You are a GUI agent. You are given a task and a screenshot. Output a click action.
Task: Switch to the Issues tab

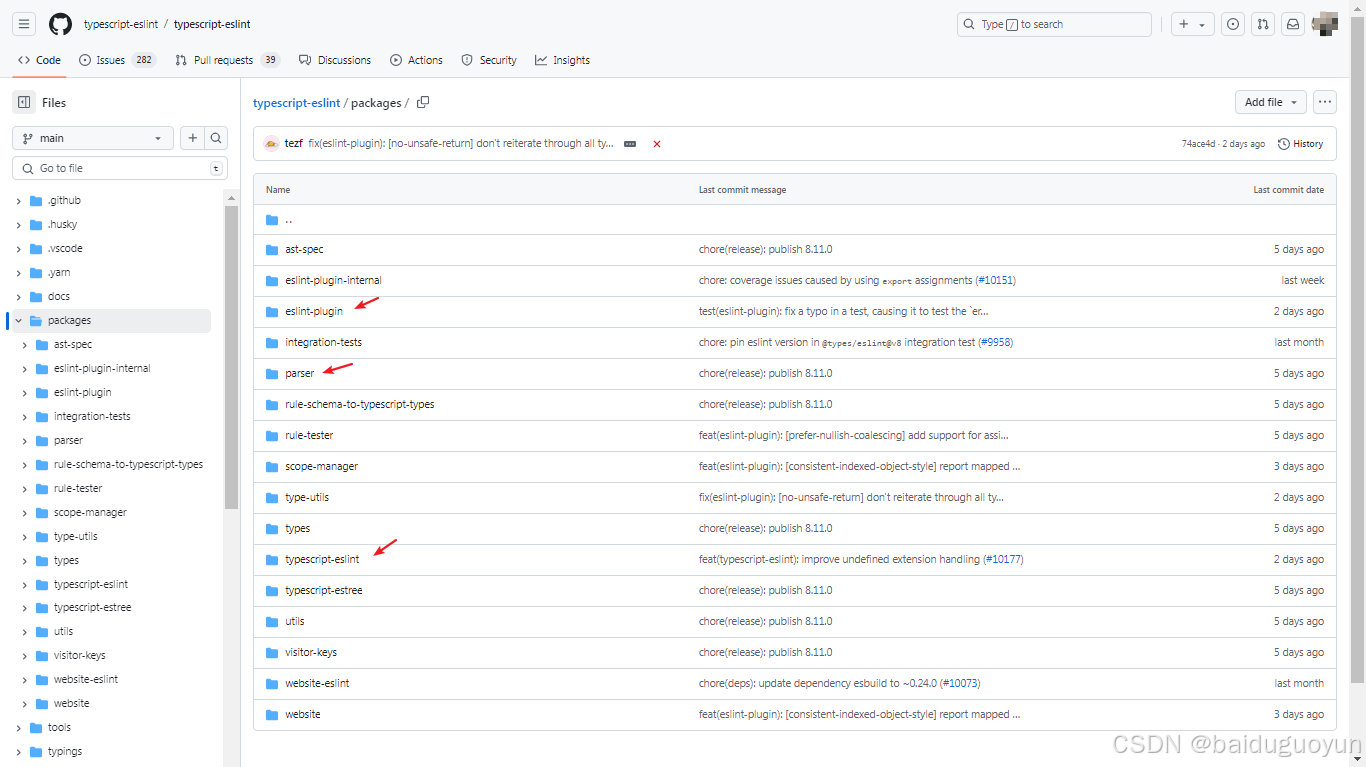(x=117, y=60)
